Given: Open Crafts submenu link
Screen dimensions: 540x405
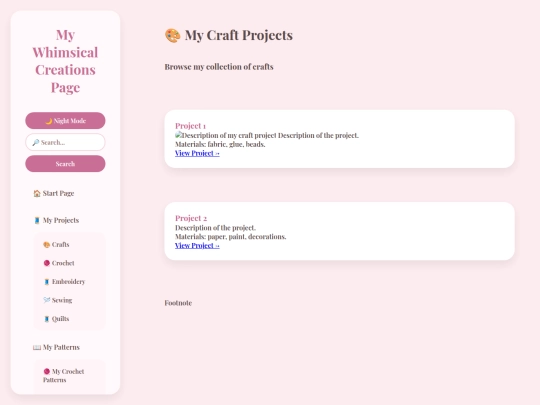Looking at the screenshot, I should tap(56, 245).
